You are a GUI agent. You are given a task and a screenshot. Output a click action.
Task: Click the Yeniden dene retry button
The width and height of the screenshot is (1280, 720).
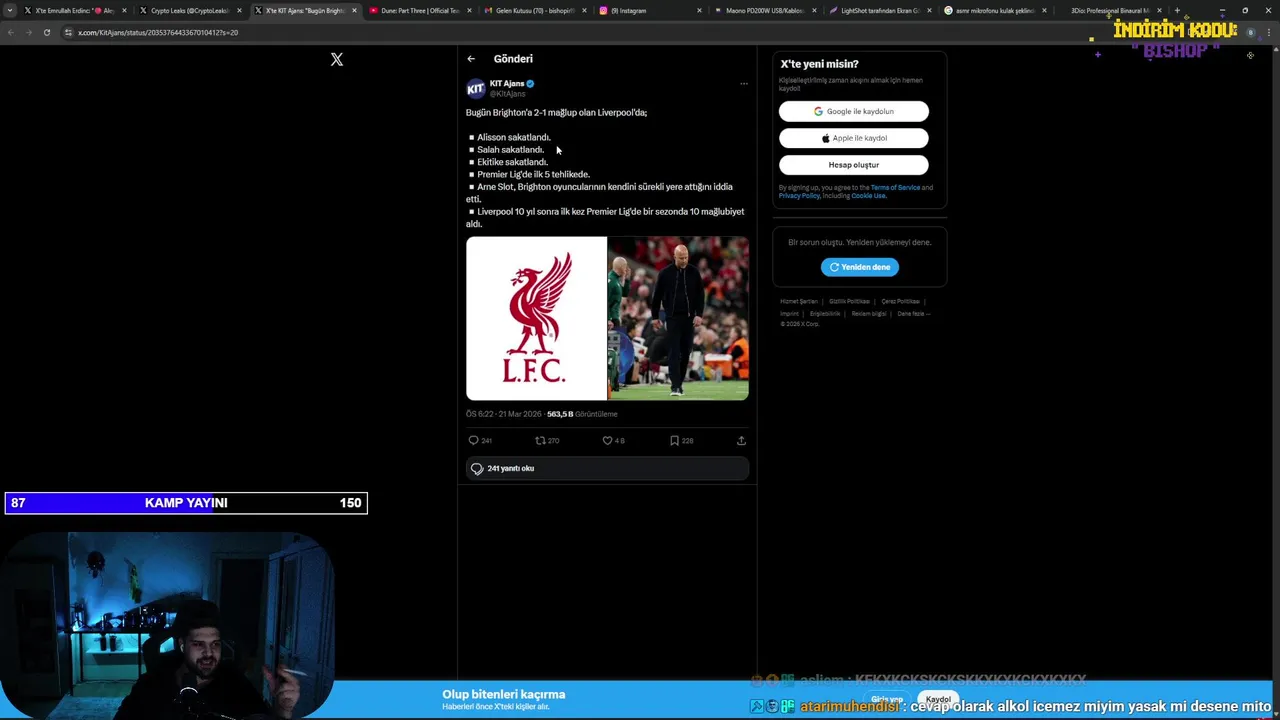click(x=860, y=267)
